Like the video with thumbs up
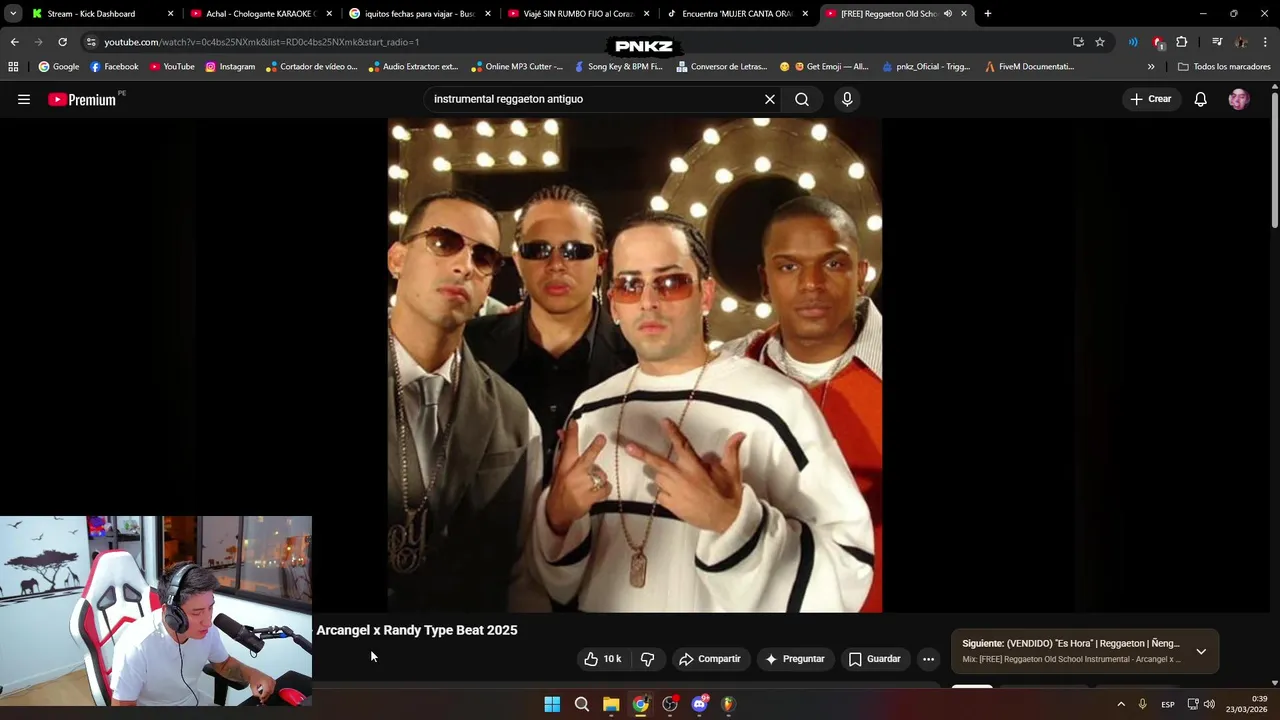Screen dimensions: 1280x720 [603, 659]
